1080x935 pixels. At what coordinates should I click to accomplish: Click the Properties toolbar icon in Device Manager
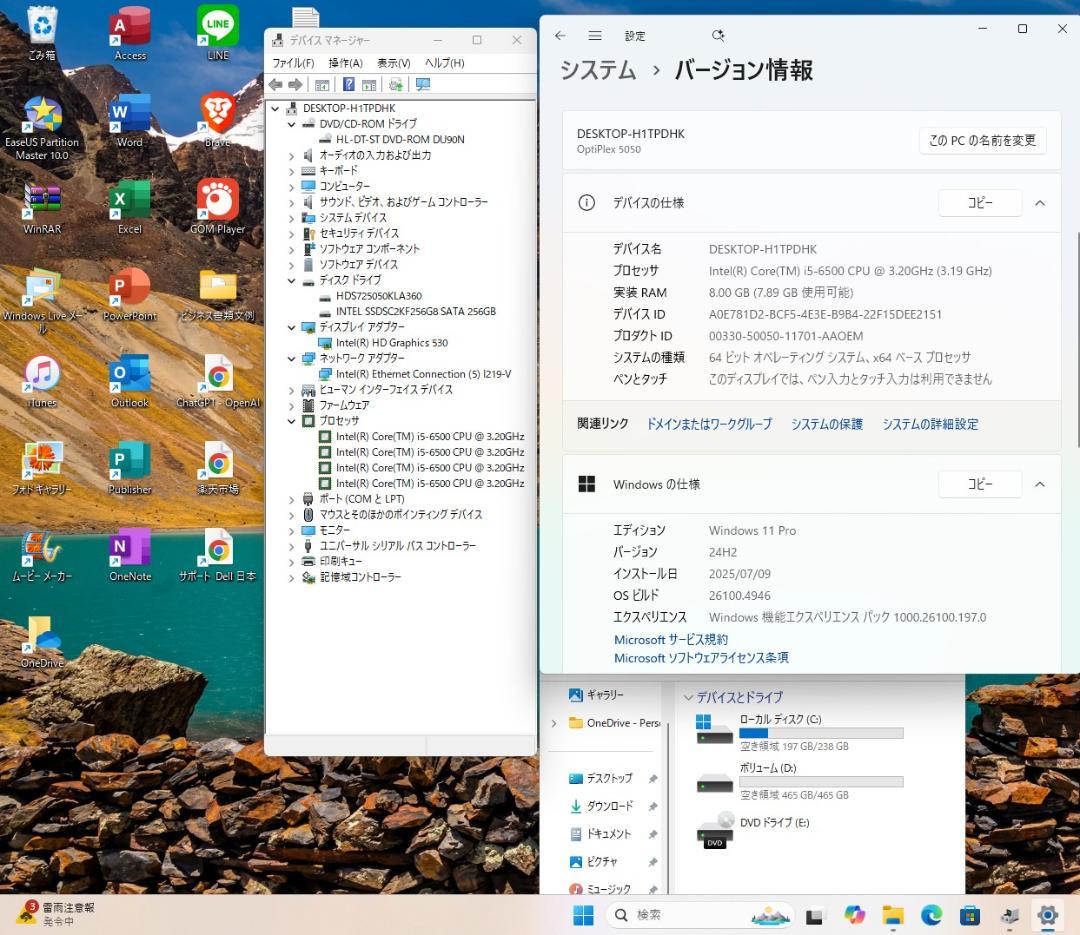tap(369, 84)
